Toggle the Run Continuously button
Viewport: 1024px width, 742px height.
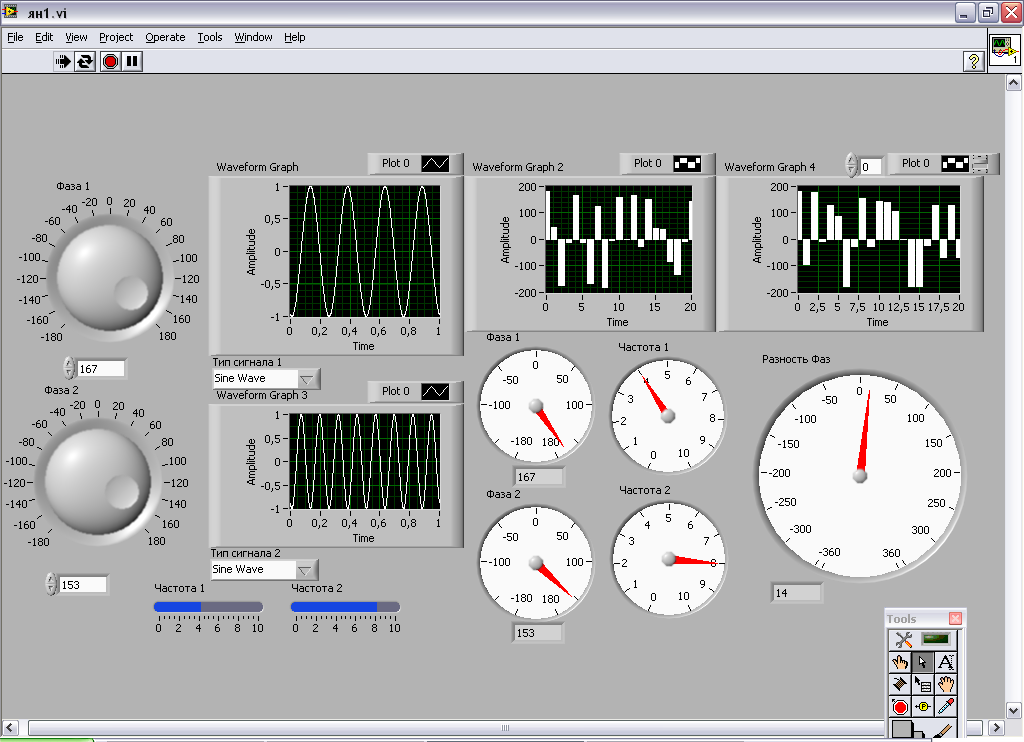point(86,61)
